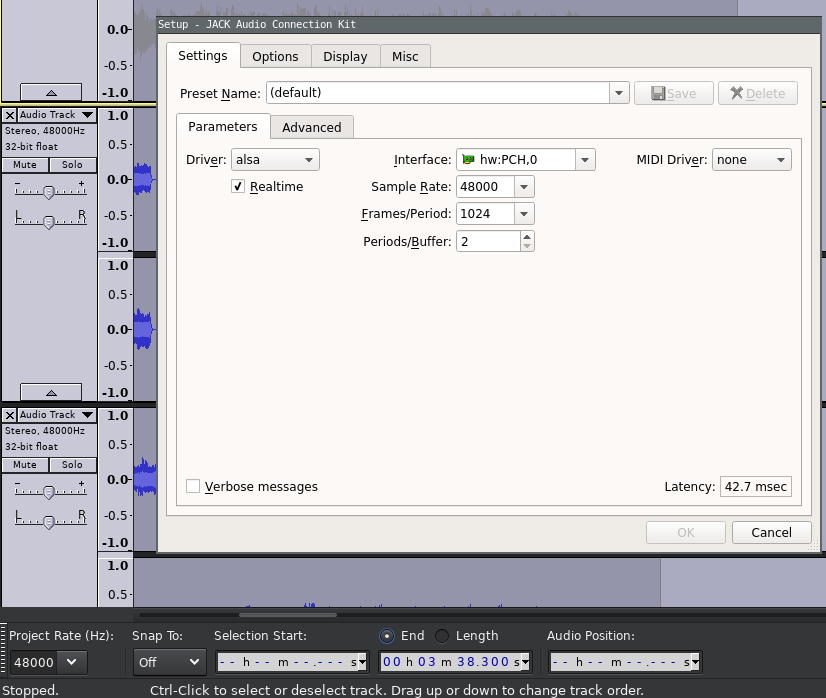Increase Periods/Buffer with the up stepper arrow
This screenshot has height=698, width=826.
[528, 236]
